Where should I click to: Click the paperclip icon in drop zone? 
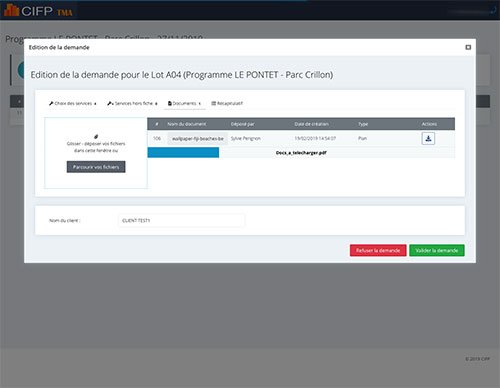point(96,136)
